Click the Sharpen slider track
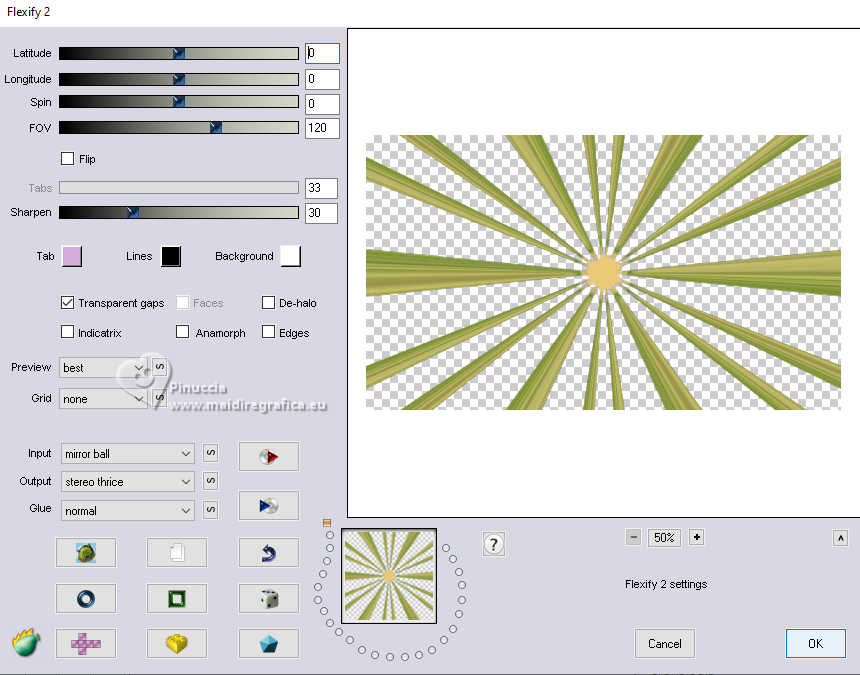This screenshot has width=860, height=675. coord(179,212)
